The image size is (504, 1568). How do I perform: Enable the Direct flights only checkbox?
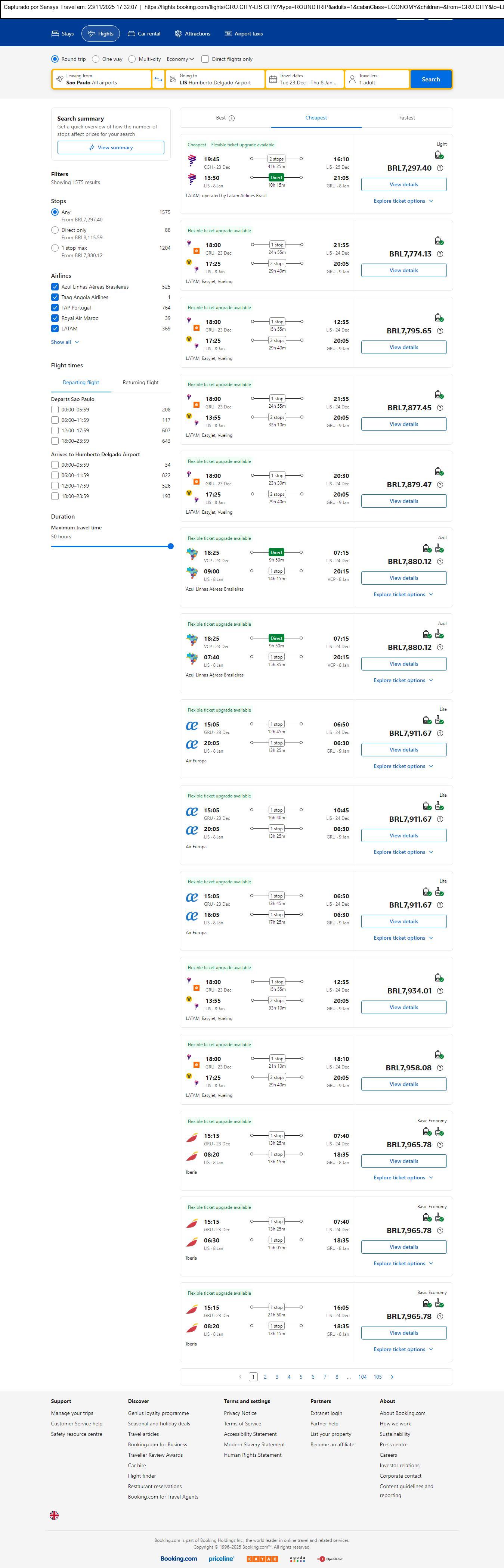(x=205, y=59)
